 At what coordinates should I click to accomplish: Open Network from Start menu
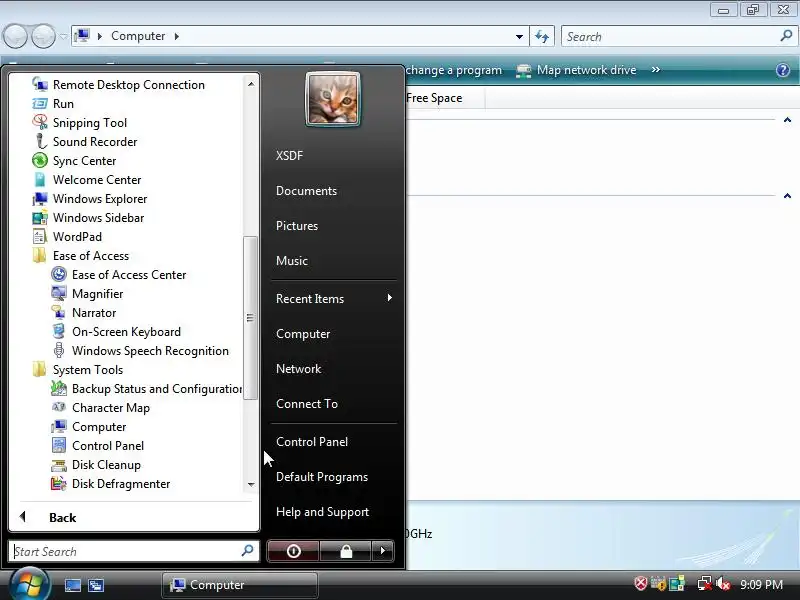[x=298, y=368]
